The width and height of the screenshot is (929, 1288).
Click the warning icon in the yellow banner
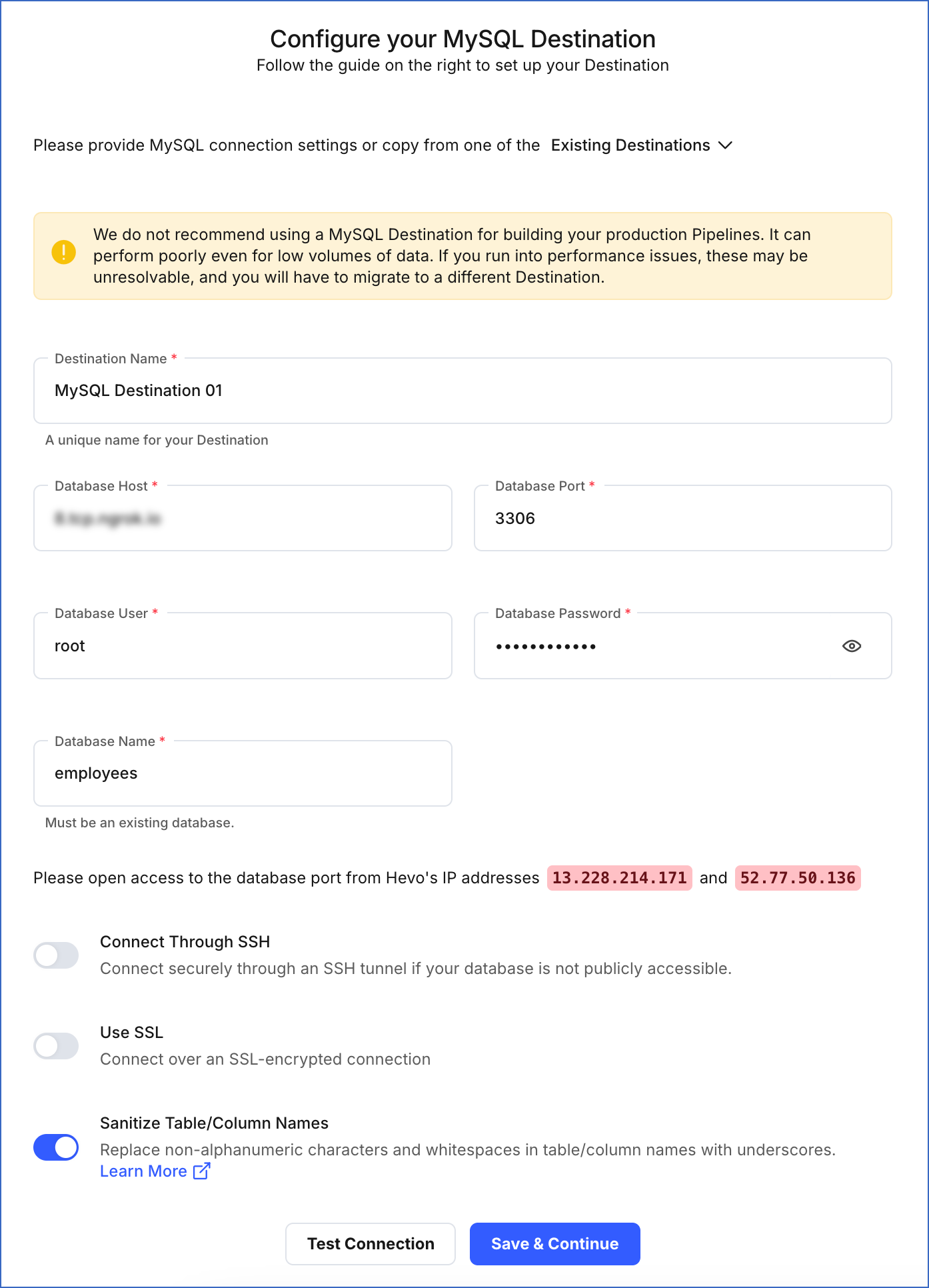63,252
